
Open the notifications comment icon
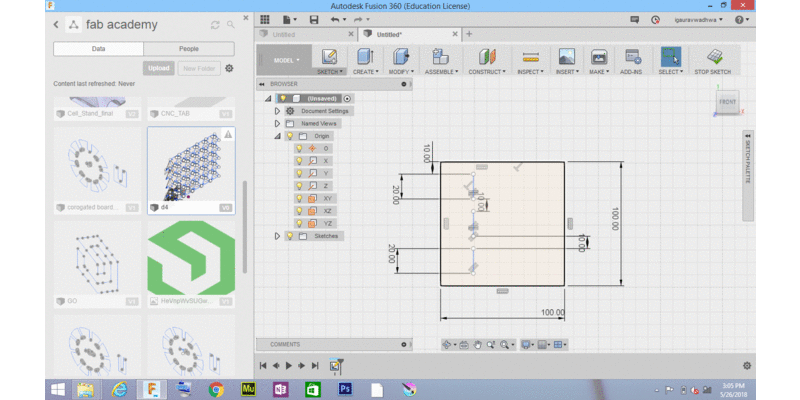point(634,19)
